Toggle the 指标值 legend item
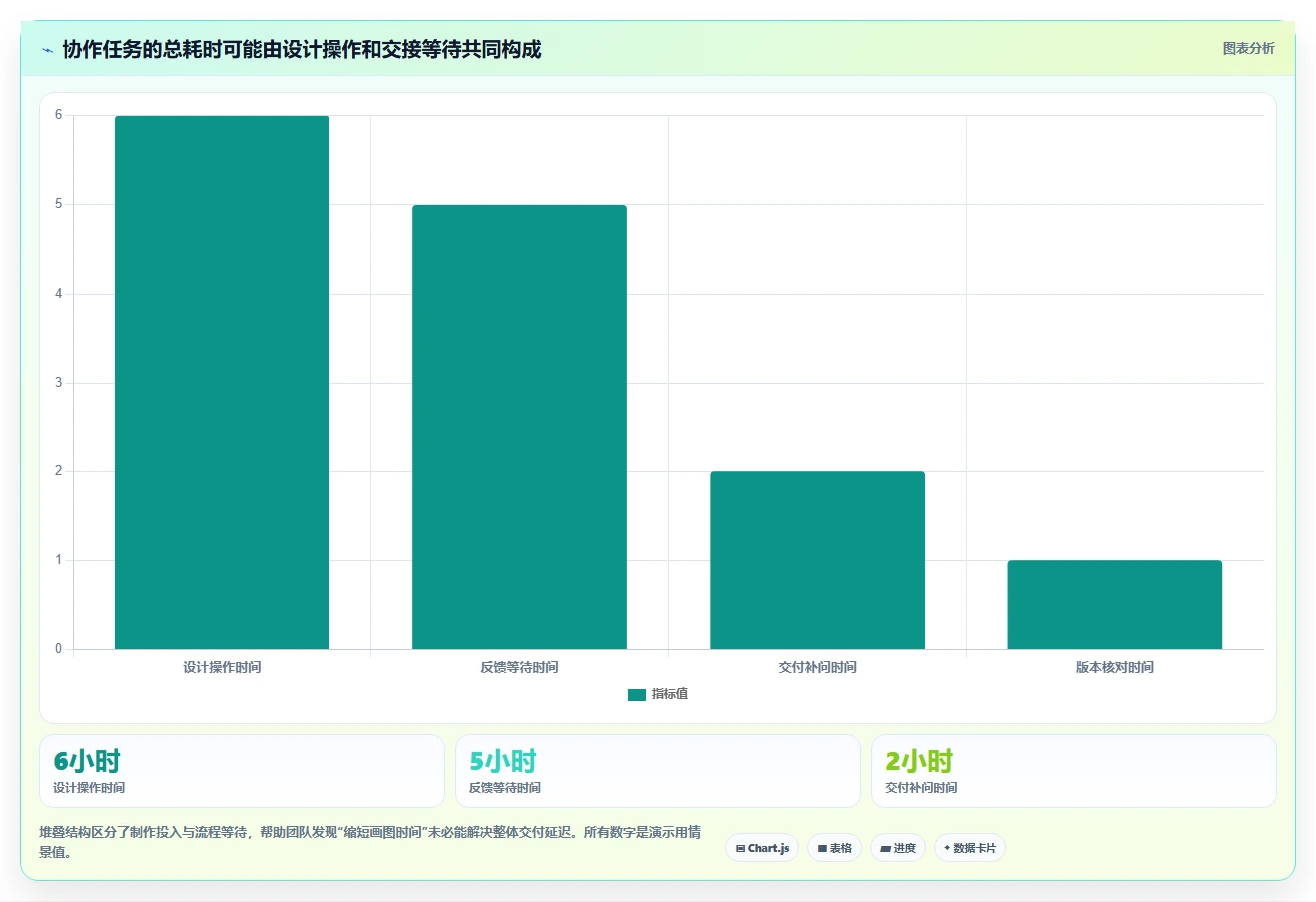Screen dimensions: 1316x902 point(658,694)
